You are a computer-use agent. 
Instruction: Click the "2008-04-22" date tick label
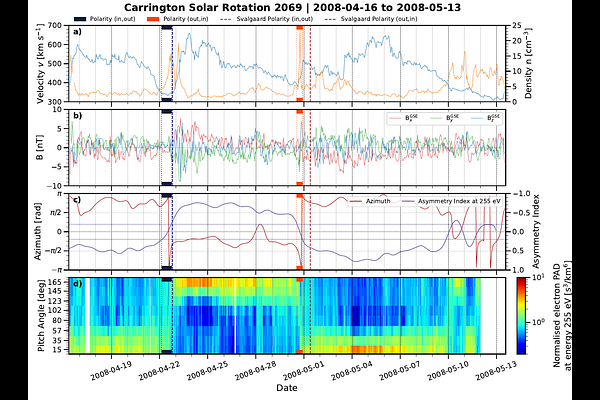[159, 371]
